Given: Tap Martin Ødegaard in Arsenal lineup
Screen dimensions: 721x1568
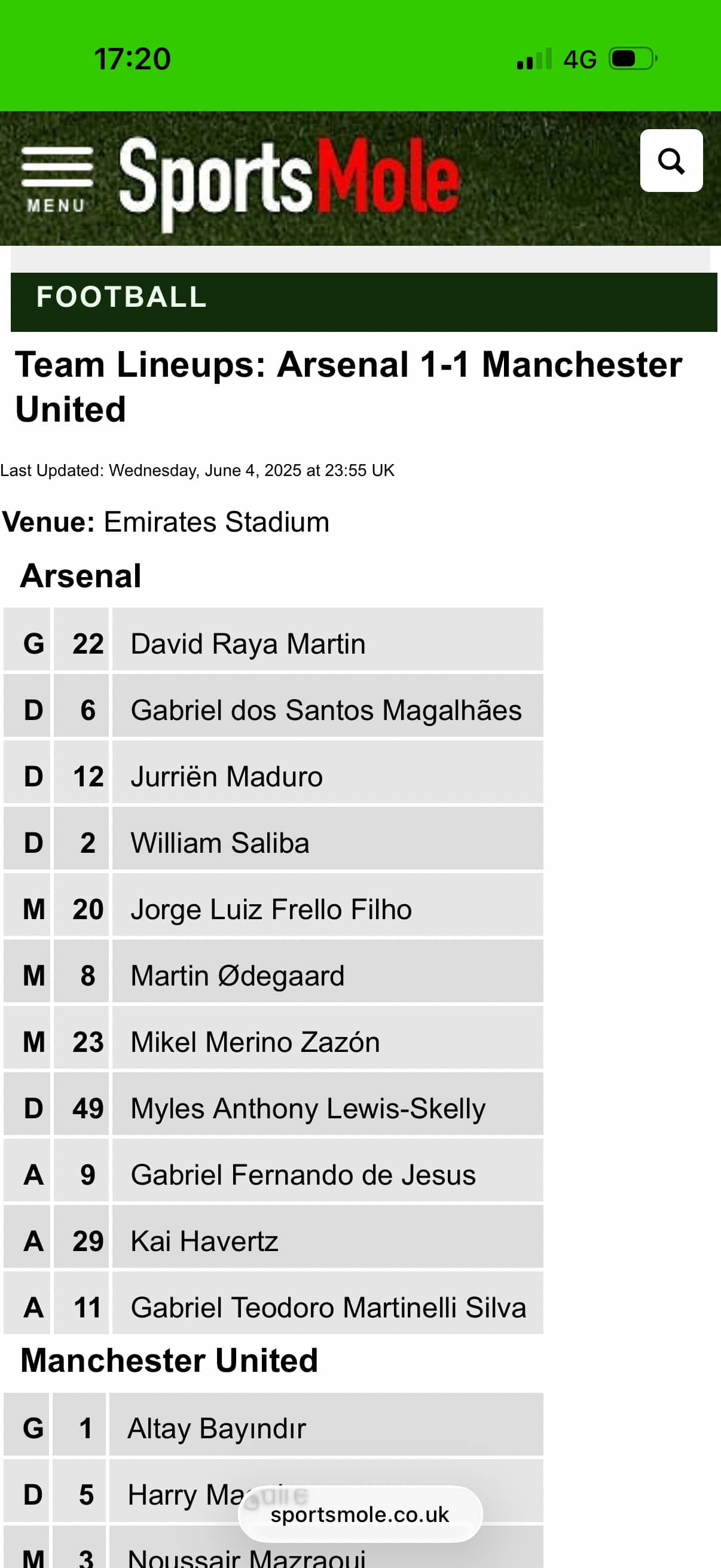Looking at the screenshot, I should point(238,975).
